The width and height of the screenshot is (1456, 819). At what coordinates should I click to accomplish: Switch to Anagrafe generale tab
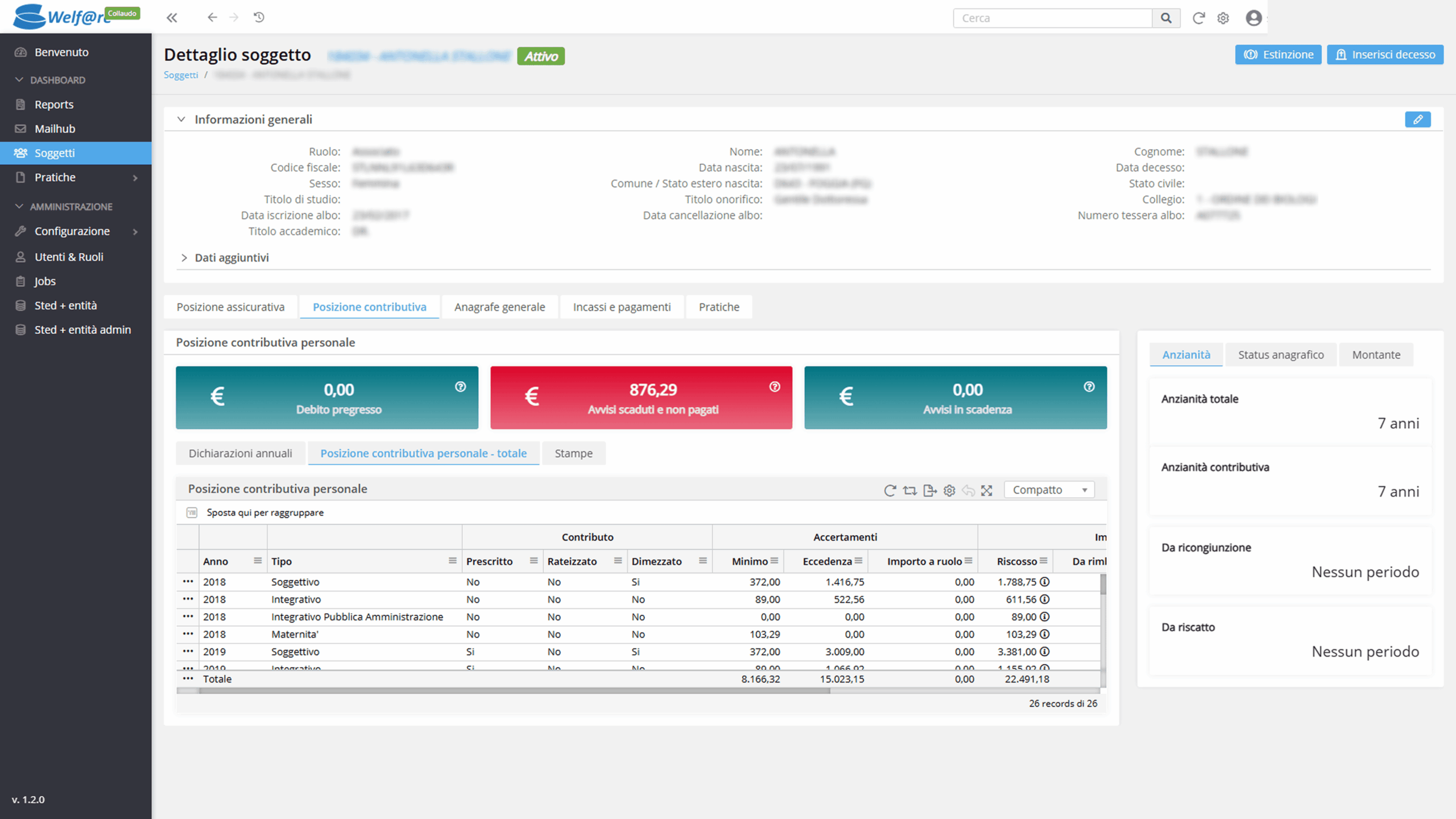point(499,307)
